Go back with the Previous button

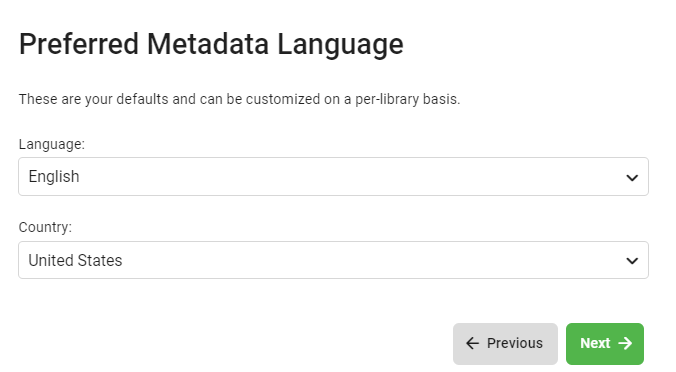pyautogui.click(x=505, y=344)
